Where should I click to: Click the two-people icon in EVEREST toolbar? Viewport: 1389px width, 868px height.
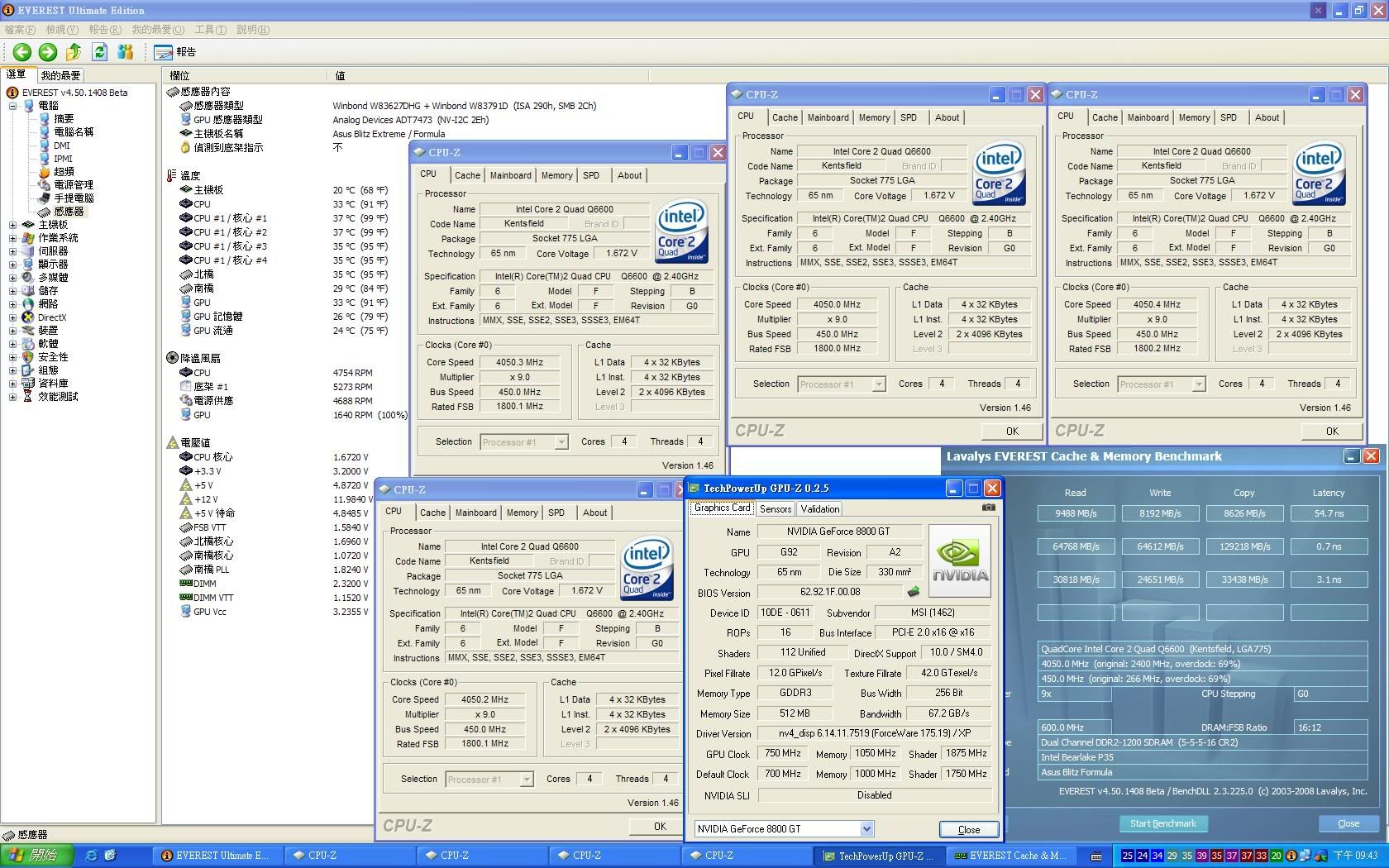click(125, 52)
